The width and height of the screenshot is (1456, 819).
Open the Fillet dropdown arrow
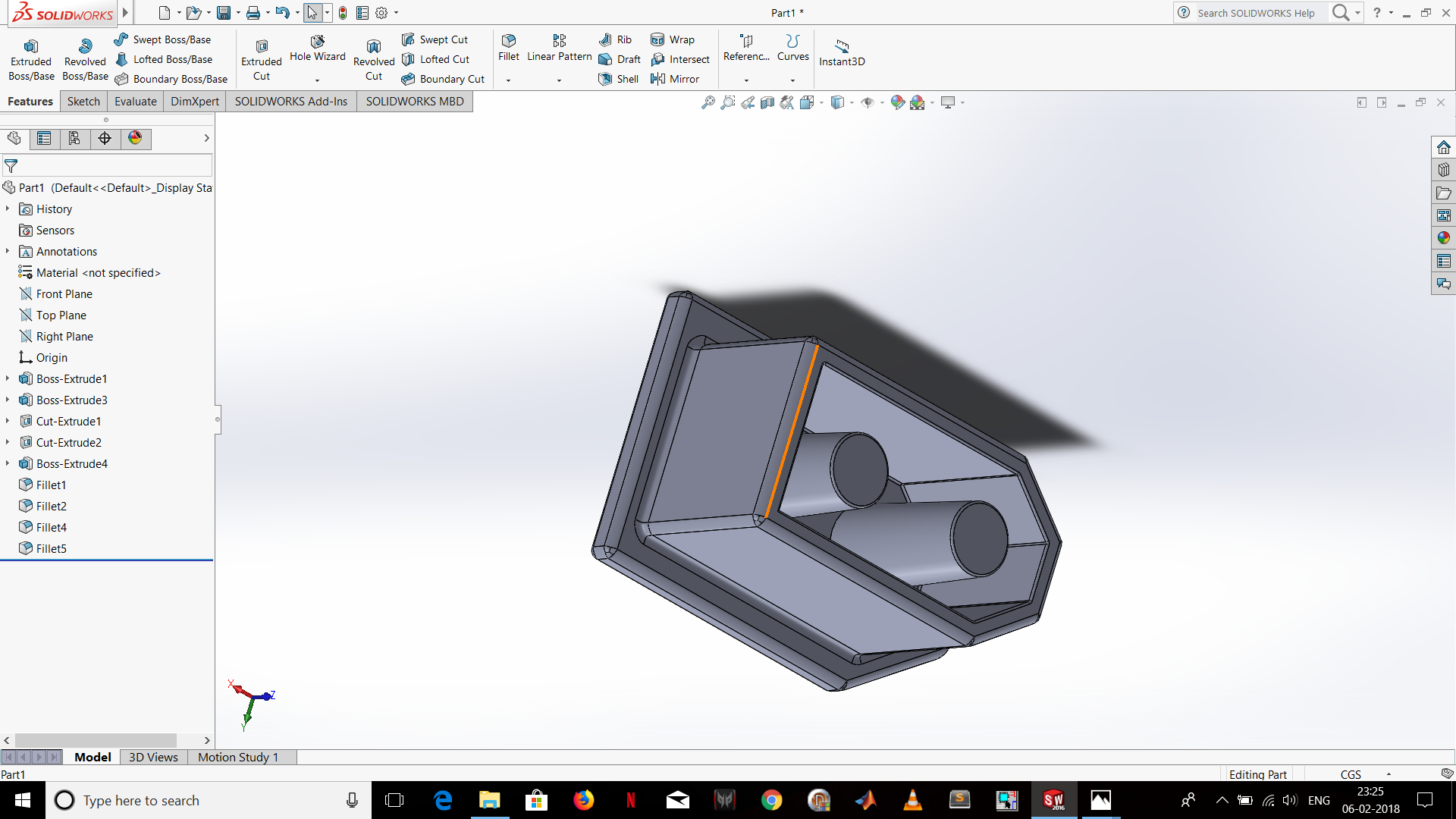[509, 80]
